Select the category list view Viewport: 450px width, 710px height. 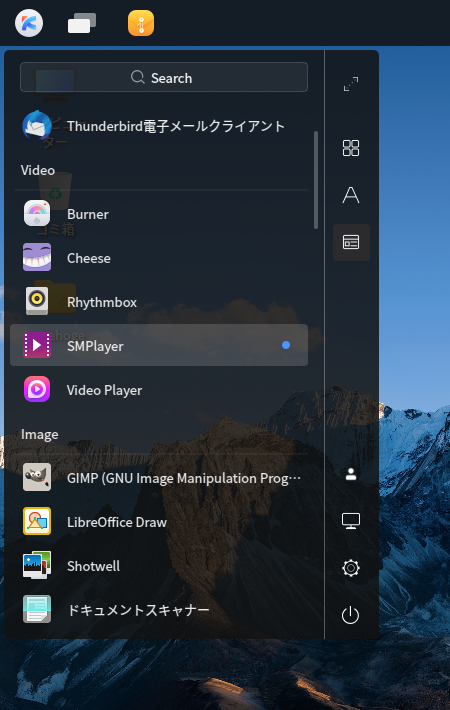pyautogui.click(x=351, y=242)
